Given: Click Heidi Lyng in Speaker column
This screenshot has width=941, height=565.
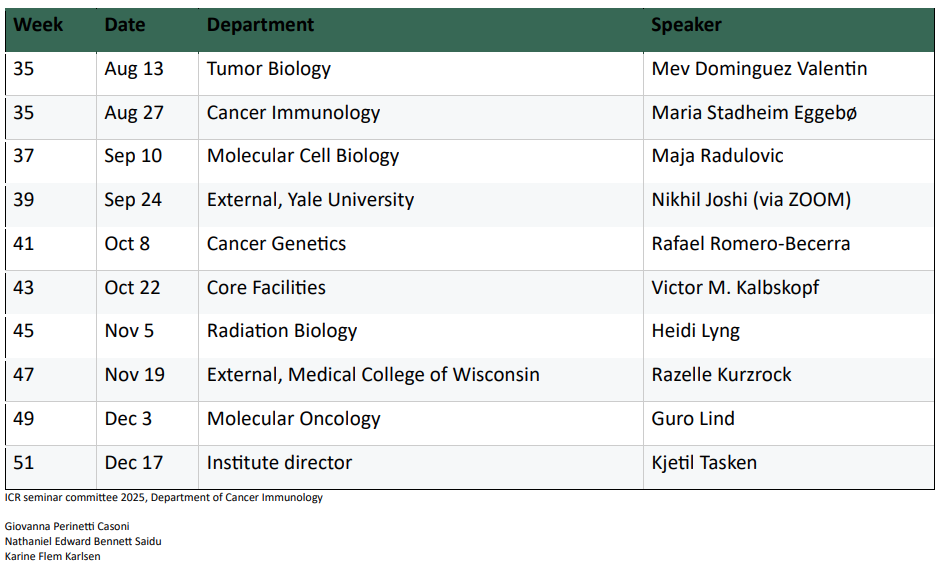Looking at the screenshot, I should point(696,331).
